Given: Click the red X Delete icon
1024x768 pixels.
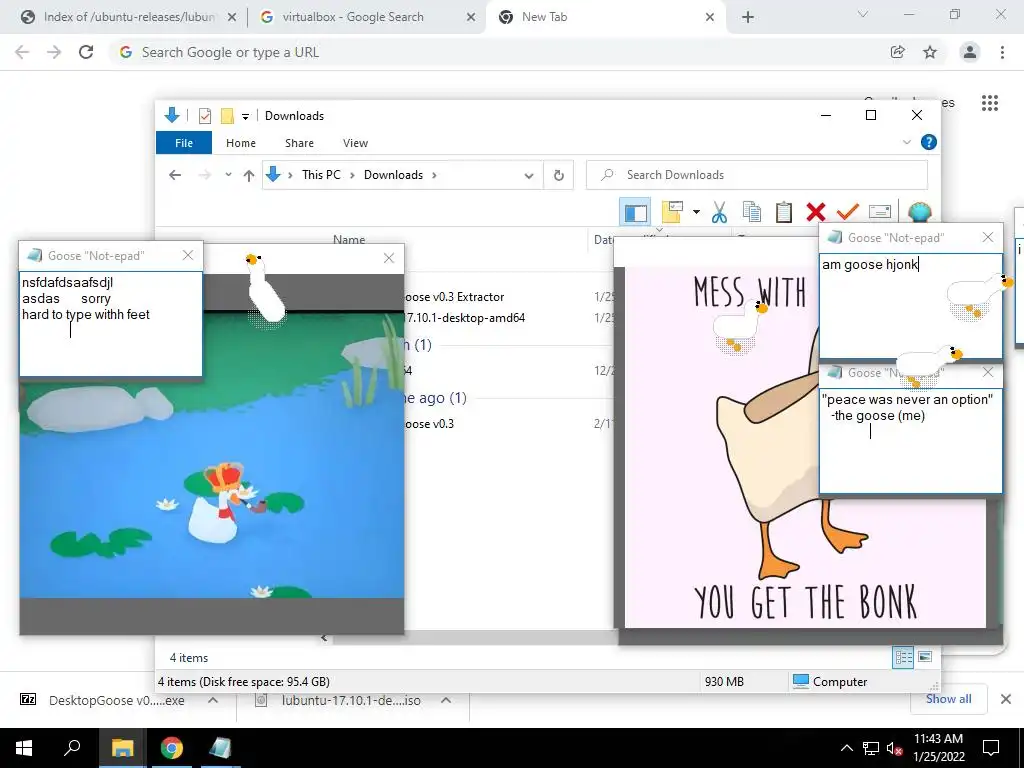Looking at the screenshot, I should (816, 212).
